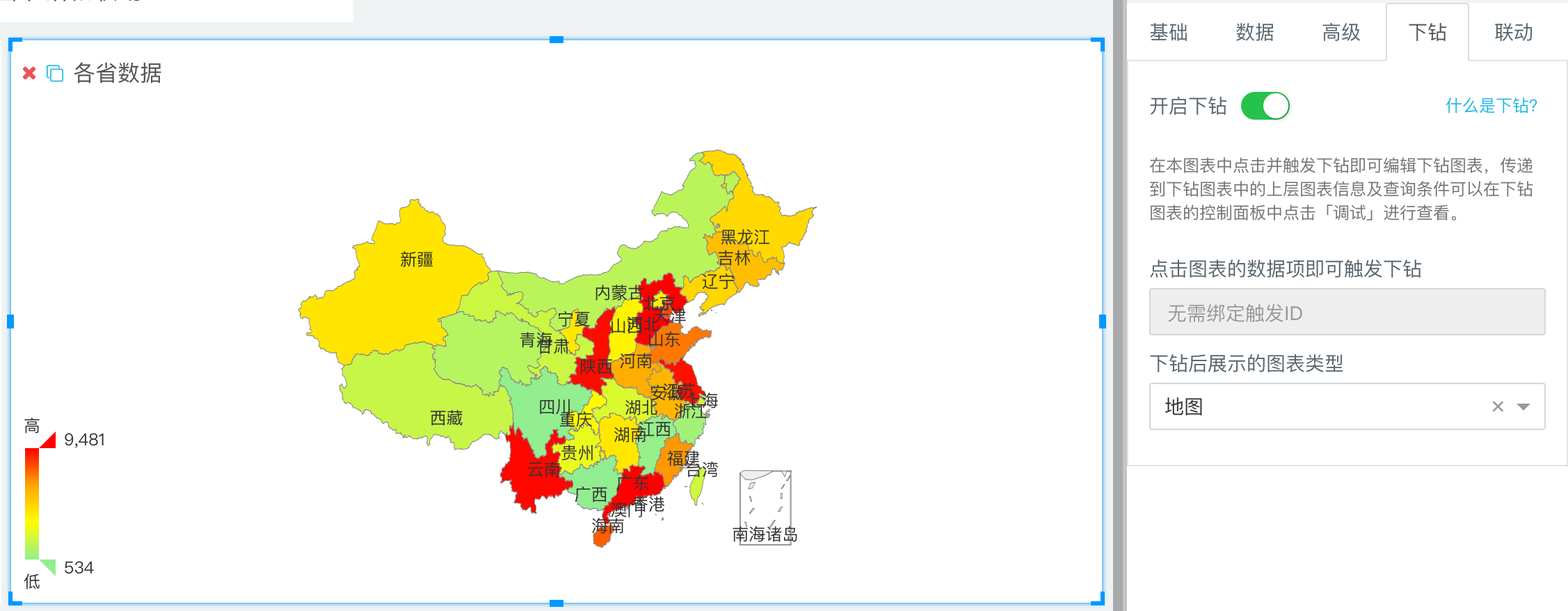Open the 下钻后展示的图表类型 dropdown arrow
Screen dimensions: 1568x611
point(1523,406)
